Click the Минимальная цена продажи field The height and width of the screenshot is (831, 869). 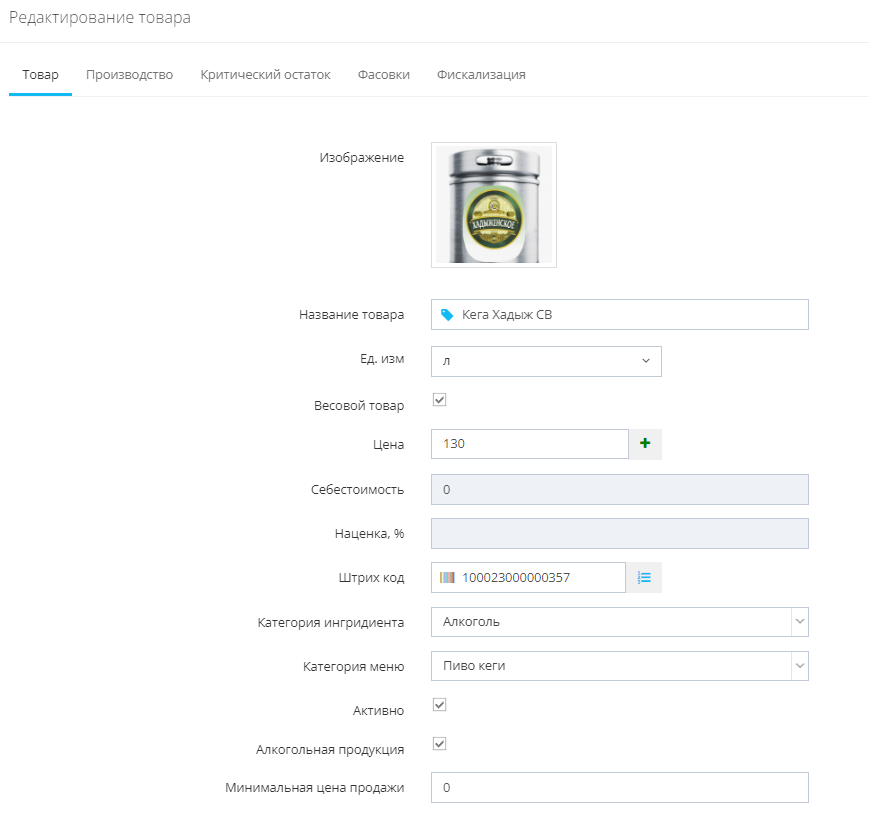pyautogui.click(x=618, y=787)
